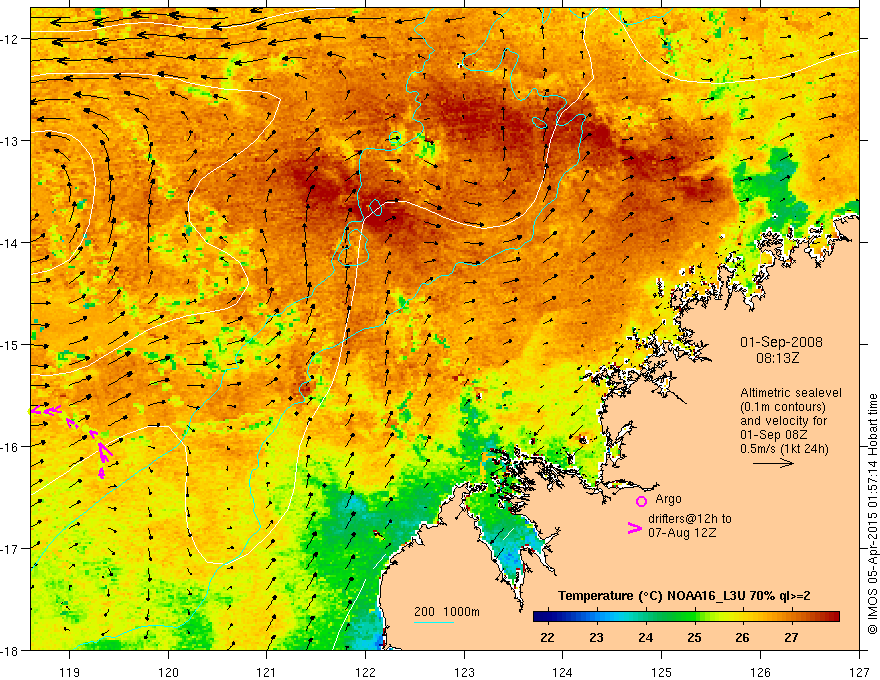Click longitude axis label 123
Viewport: 880px width, 680px height.
464,672
